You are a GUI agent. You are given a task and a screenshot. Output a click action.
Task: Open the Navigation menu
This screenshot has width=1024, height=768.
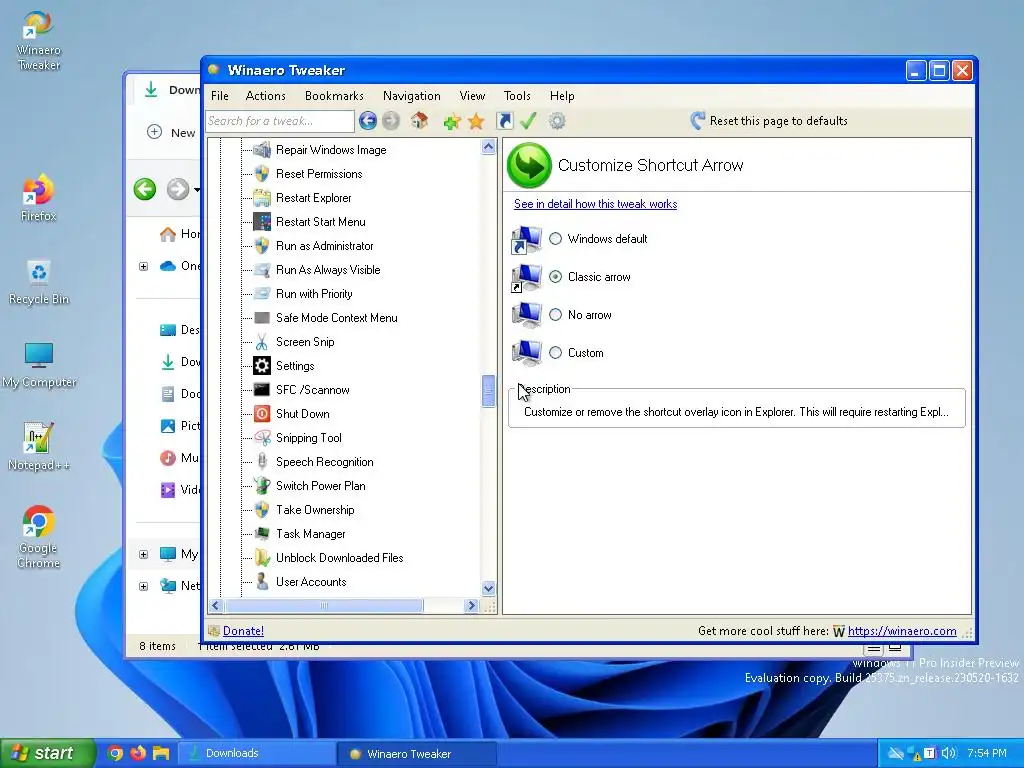[x=411, y=96]
